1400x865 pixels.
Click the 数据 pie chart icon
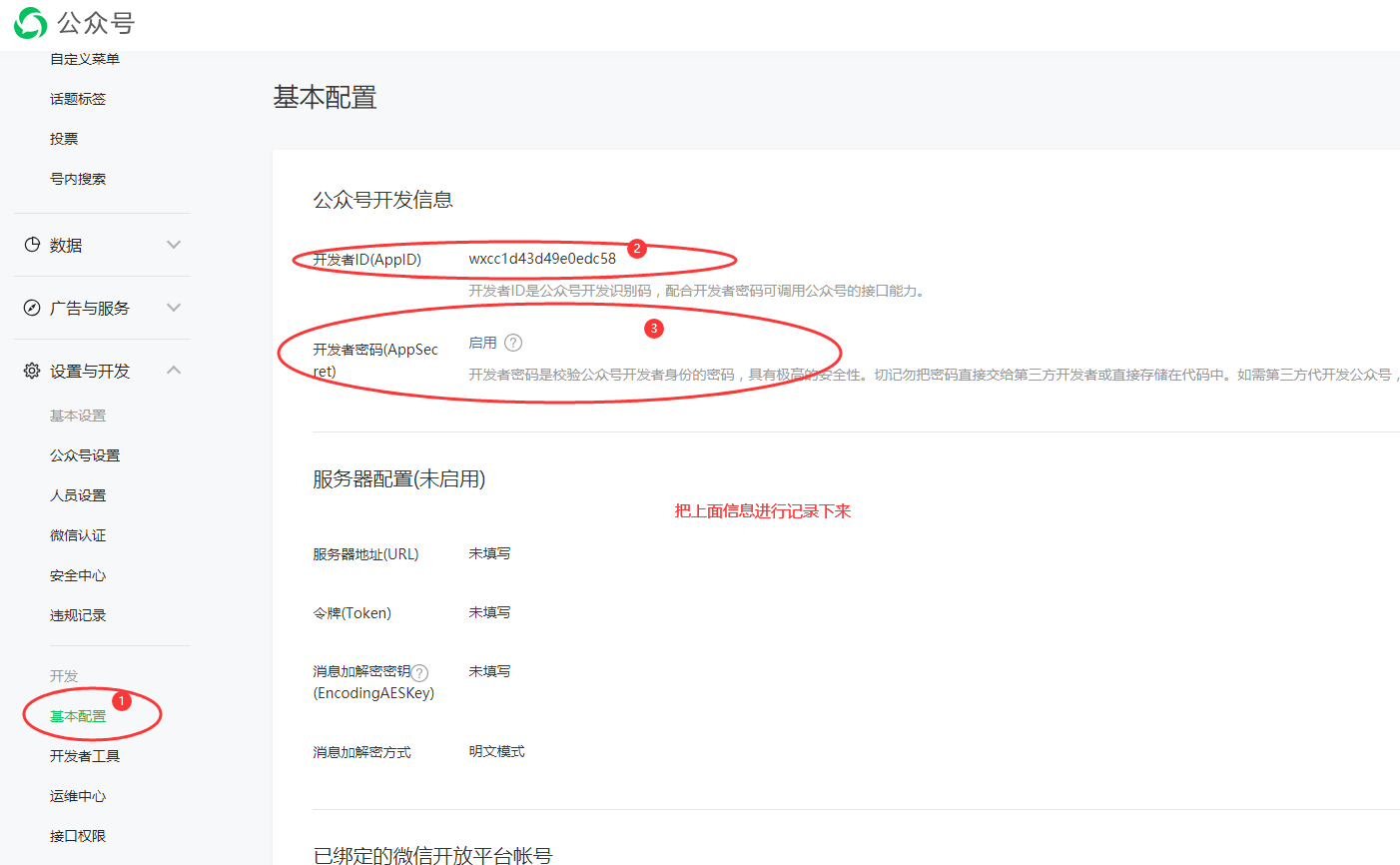pos(32,245)
